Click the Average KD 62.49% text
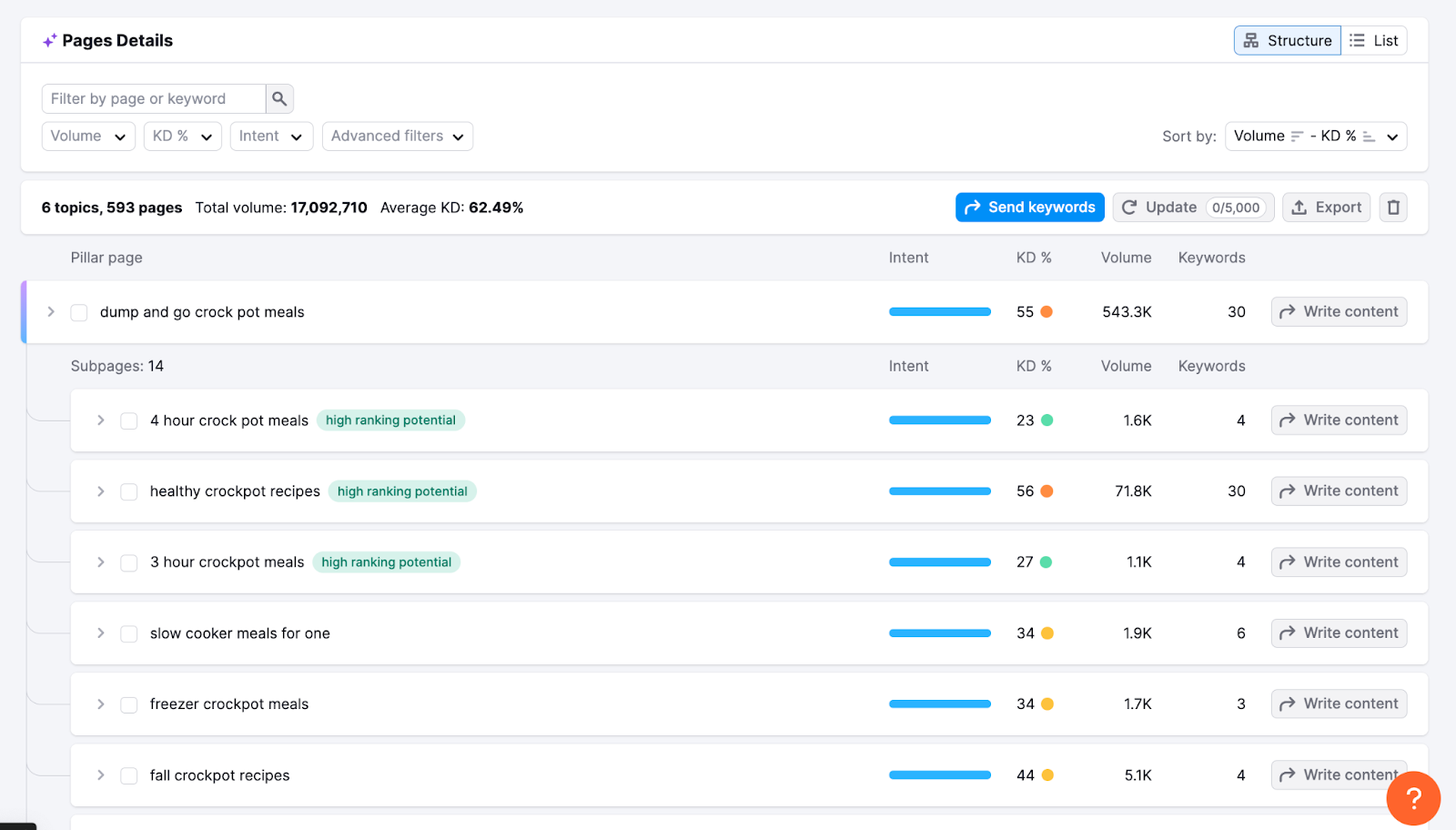The height and width of the screenshot is (830, 1456). tap(452, 208)
